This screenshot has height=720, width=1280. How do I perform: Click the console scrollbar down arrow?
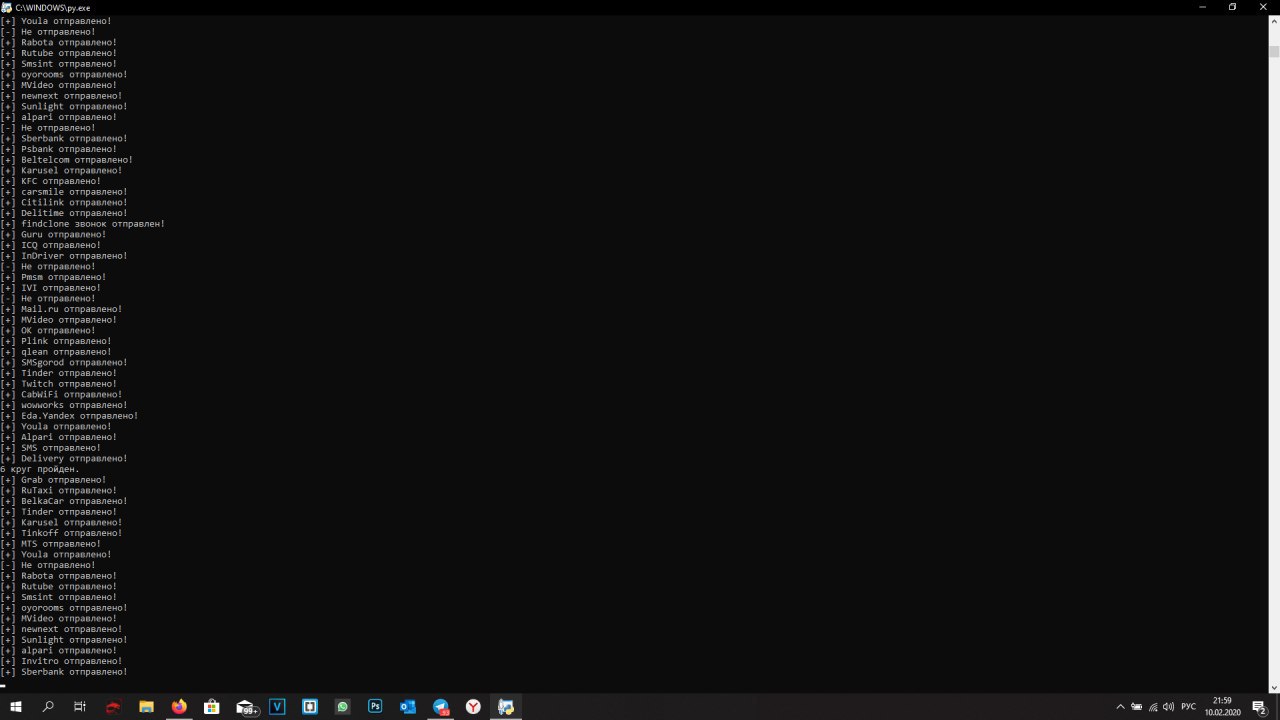[x=1274, y=687]
